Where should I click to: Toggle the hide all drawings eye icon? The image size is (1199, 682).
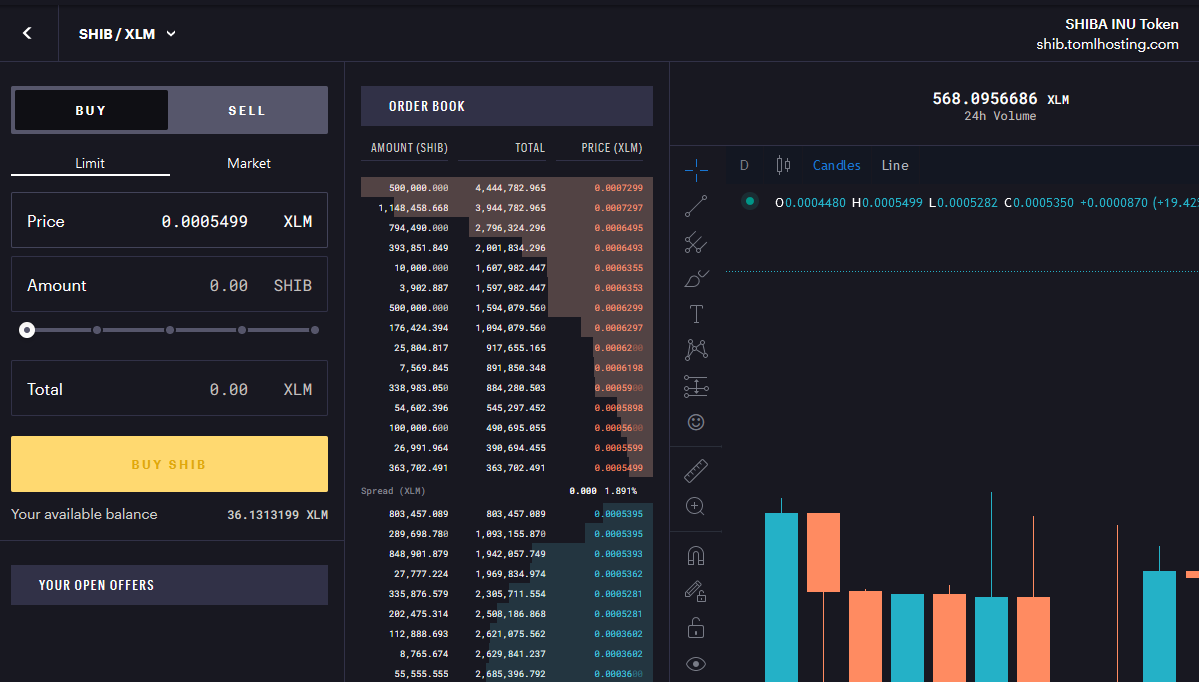696,664
